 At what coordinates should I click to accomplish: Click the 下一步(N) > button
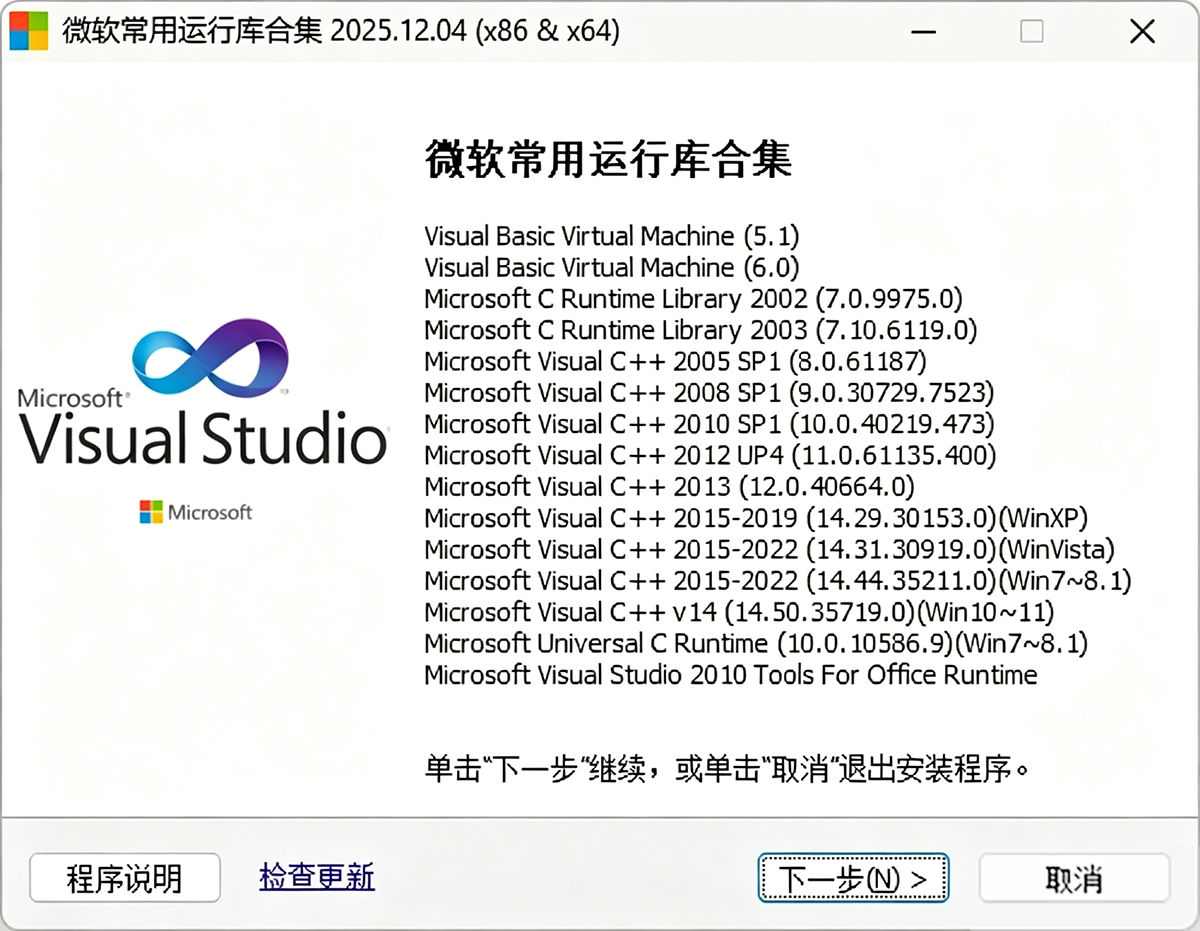(x=853, y=878)
